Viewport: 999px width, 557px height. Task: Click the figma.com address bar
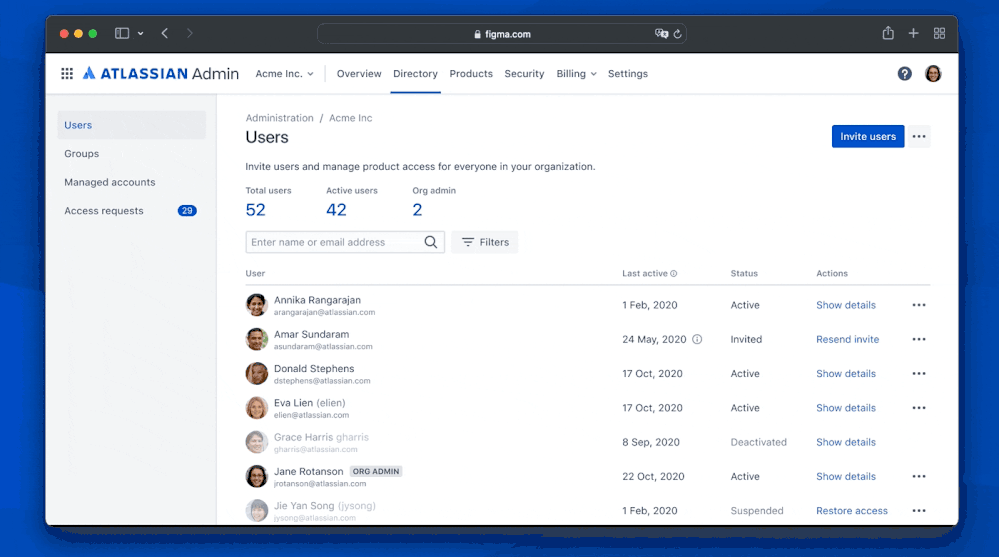coord(501,34)
